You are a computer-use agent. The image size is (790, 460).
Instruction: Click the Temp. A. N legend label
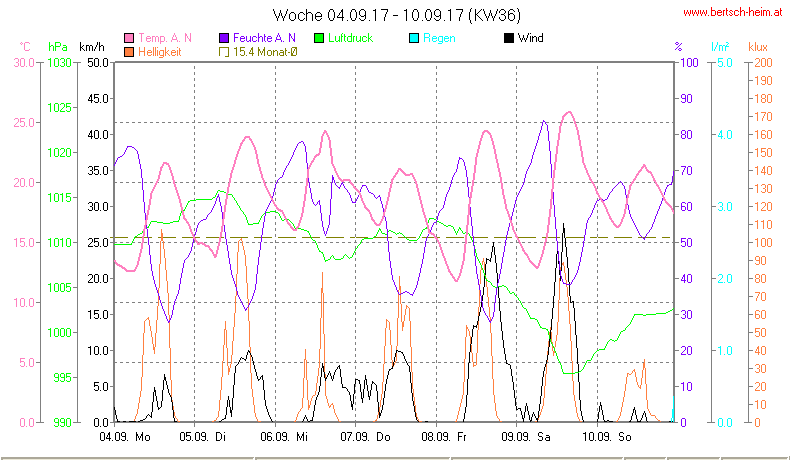(x=165, y=38)
